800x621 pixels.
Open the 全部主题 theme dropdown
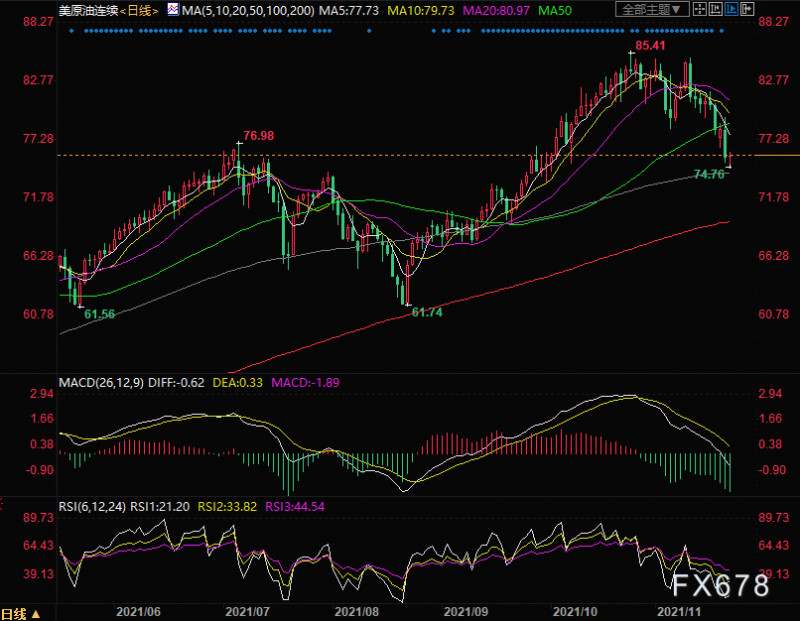pyautogui.click(x=652, y=9)
